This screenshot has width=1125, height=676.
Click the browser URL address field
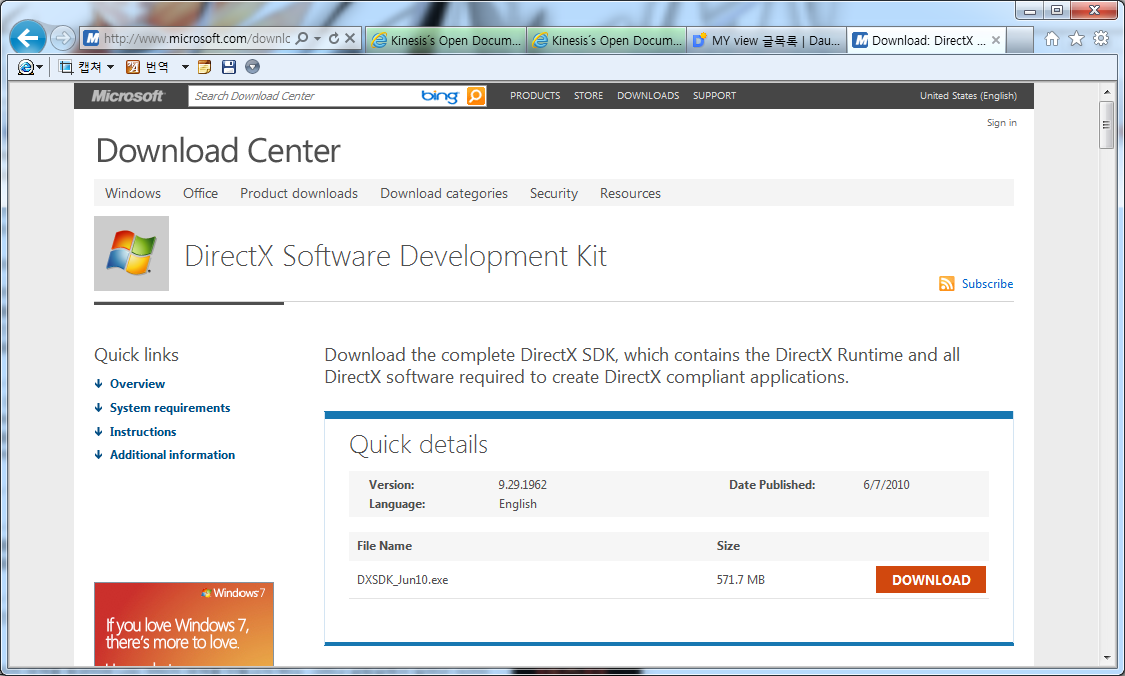coord(195,38)
